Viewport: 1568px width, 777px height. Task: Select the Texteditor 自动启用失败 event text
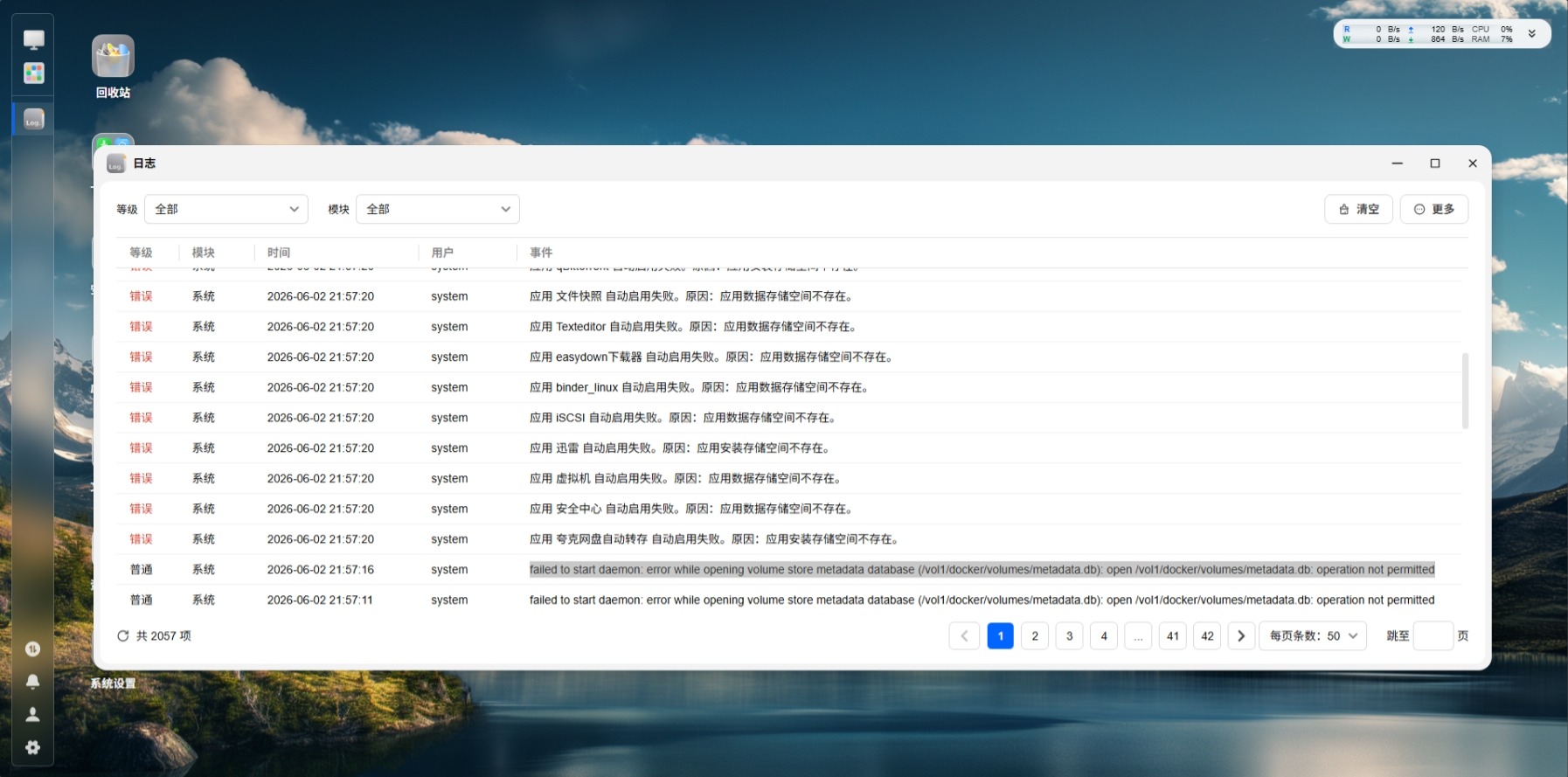pyautogui.click(x=693, y=327)
